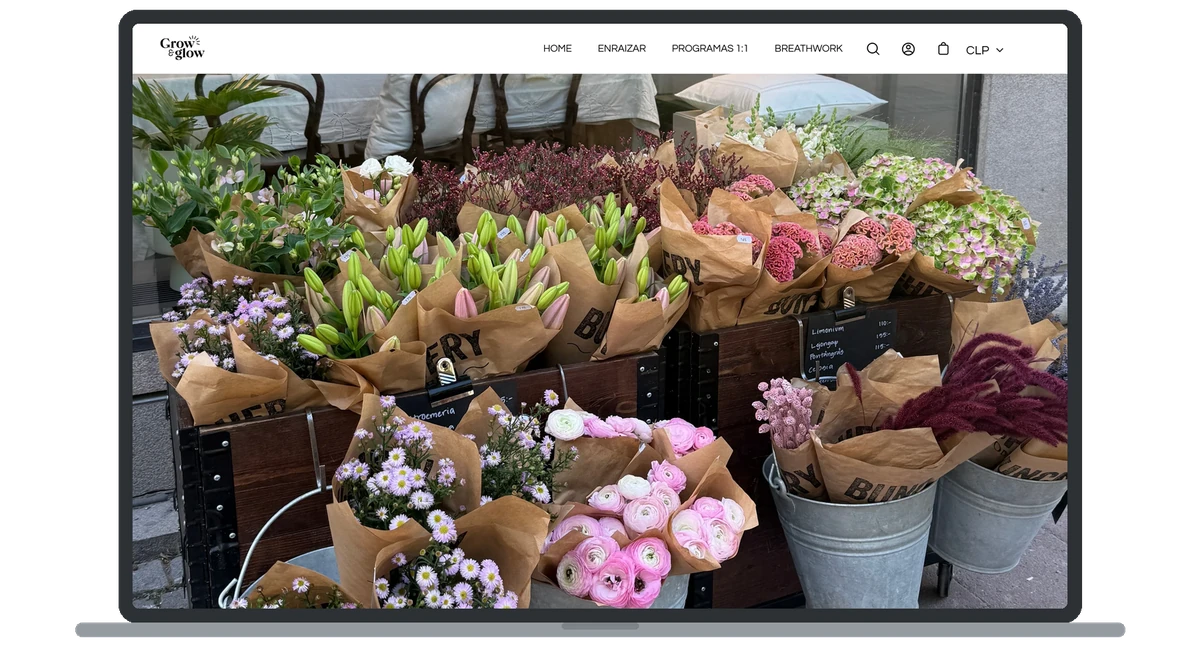Go to the HOME menu item
The image size is (1200, 670).
(557, 49)
